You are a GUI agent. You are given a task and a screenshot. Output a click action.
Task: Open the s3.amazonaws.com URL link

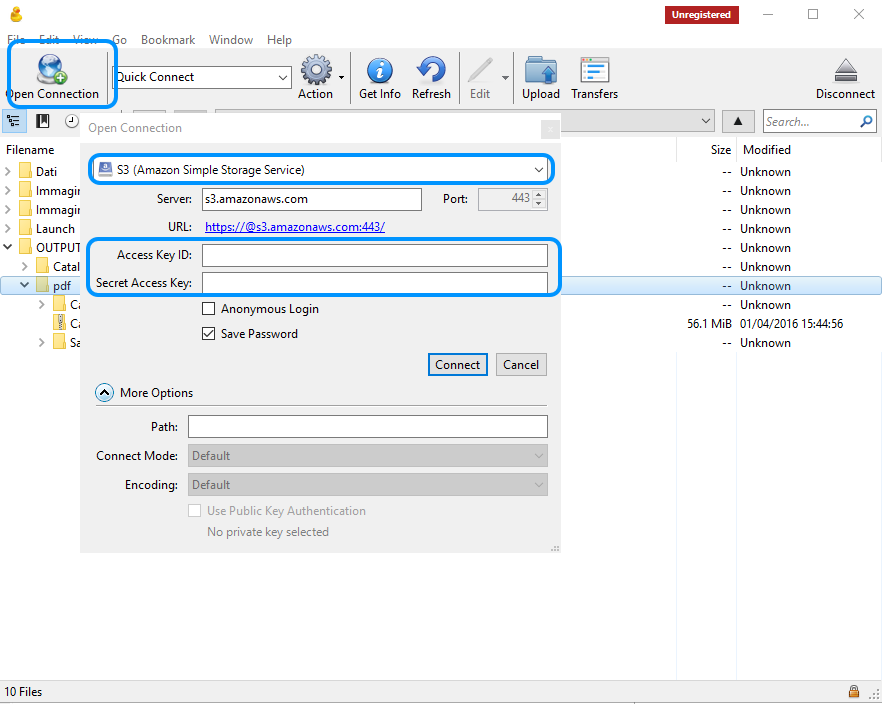(295, 227)
